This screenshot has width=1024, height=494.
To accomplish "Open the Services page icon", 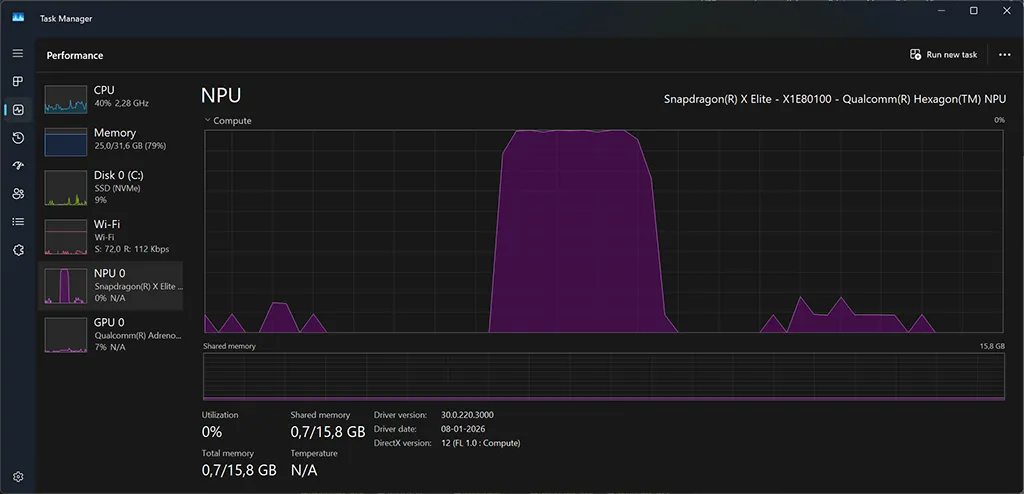I will point(18,250).
